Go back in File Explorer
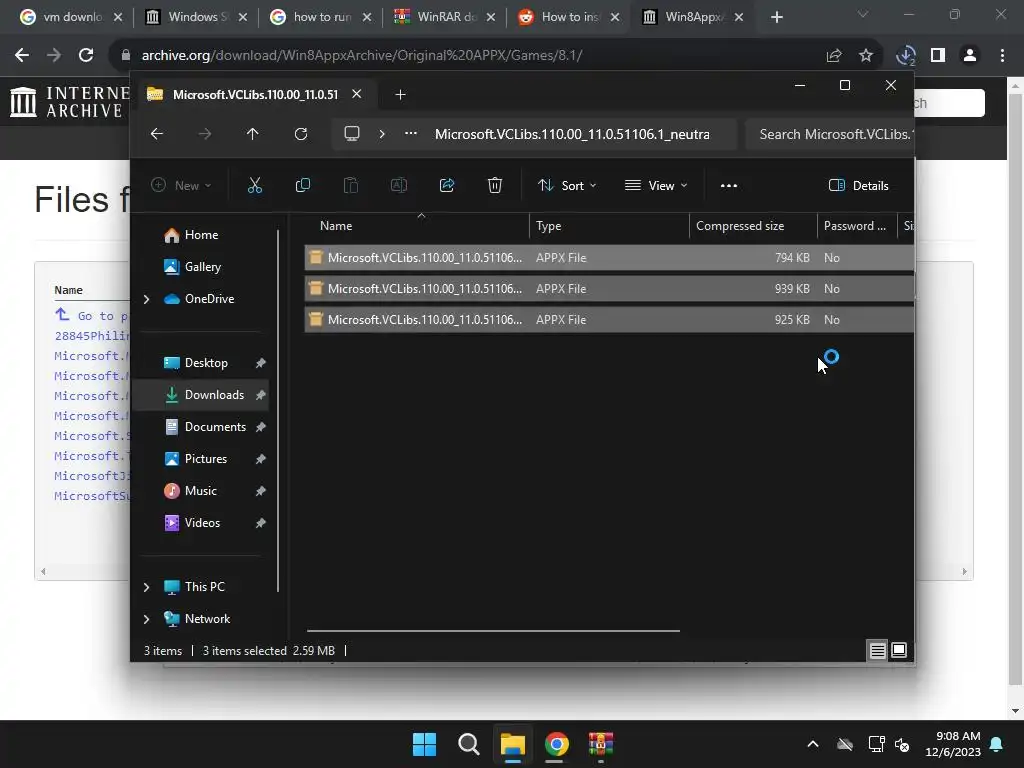This screenshot has width=1024, height=768. point(157,134)
